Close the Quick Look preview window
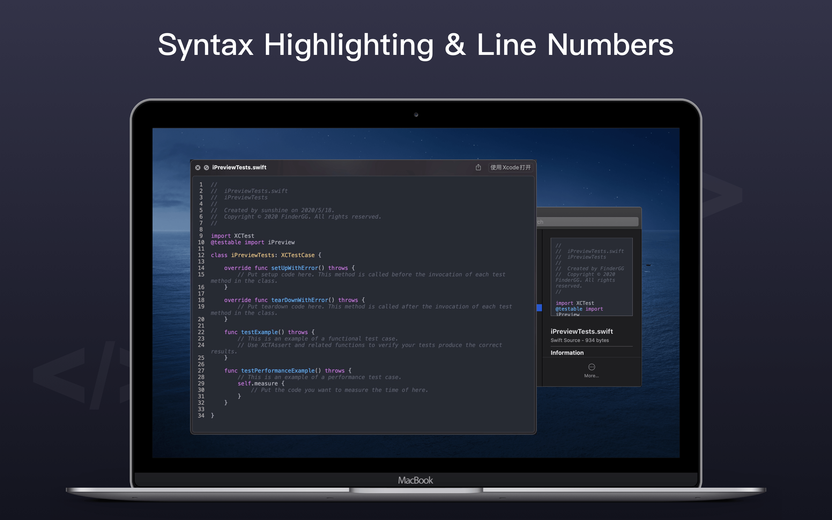Screen dimensions: 832x520 tap(197, 168)
